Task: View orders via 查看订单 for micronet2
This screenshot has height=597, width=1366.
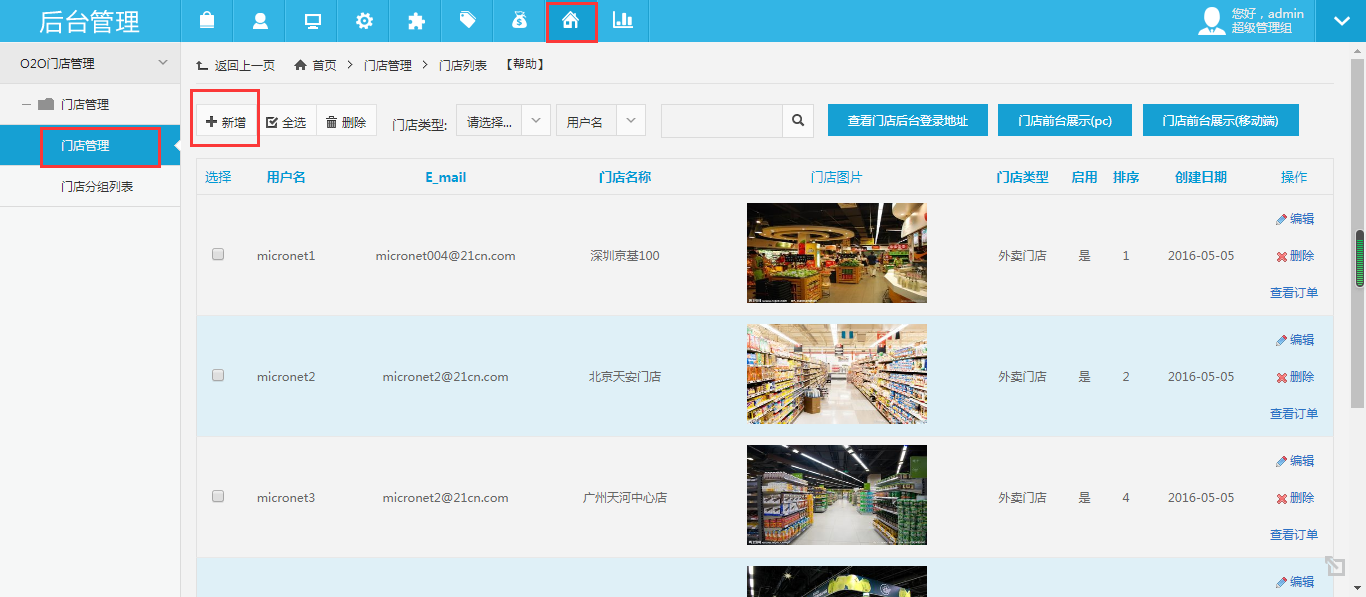Action: click(x=1294, y=414)
